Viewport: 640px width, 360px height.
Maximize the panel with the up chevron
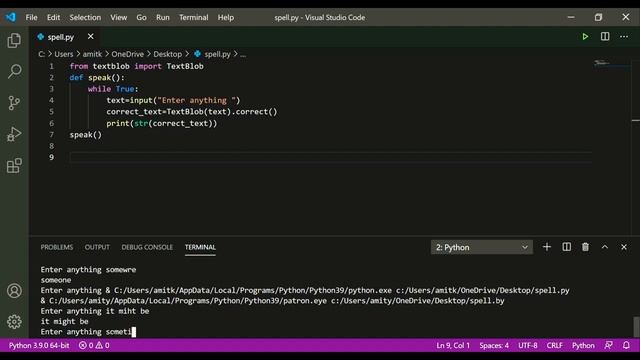click(x=604, y=247)
